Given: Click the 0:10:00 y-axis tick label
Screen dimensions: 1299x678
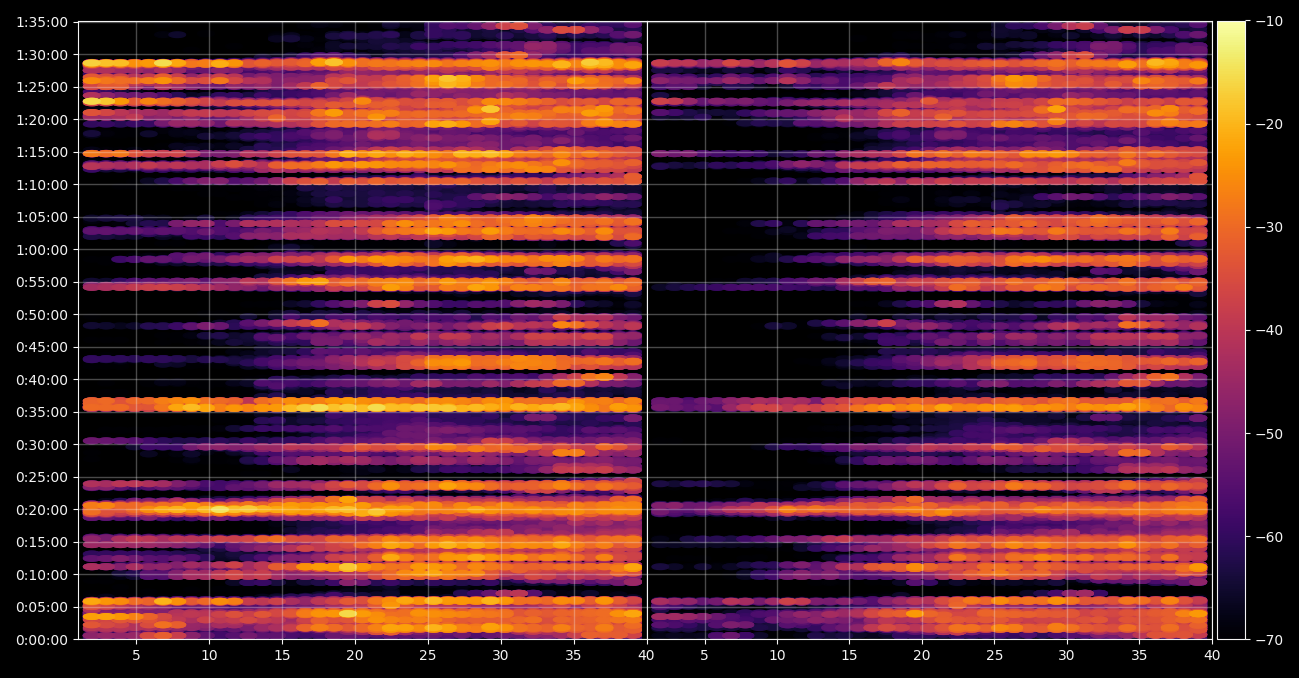Looking at the screenshot, I should point(42,574).
